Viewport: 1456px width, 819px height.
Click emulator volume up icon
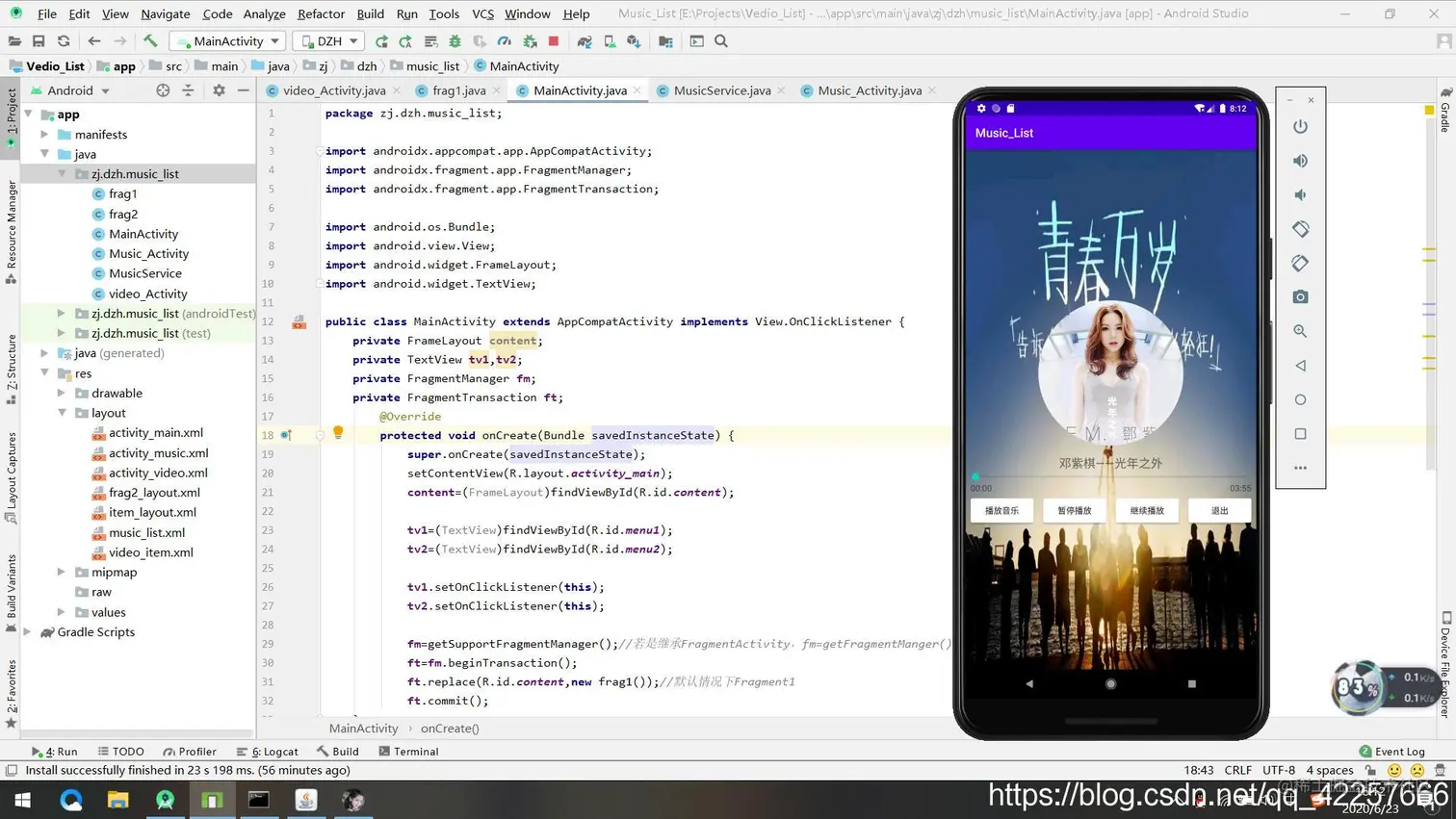pyautogui.click(x=1300, y=161)
